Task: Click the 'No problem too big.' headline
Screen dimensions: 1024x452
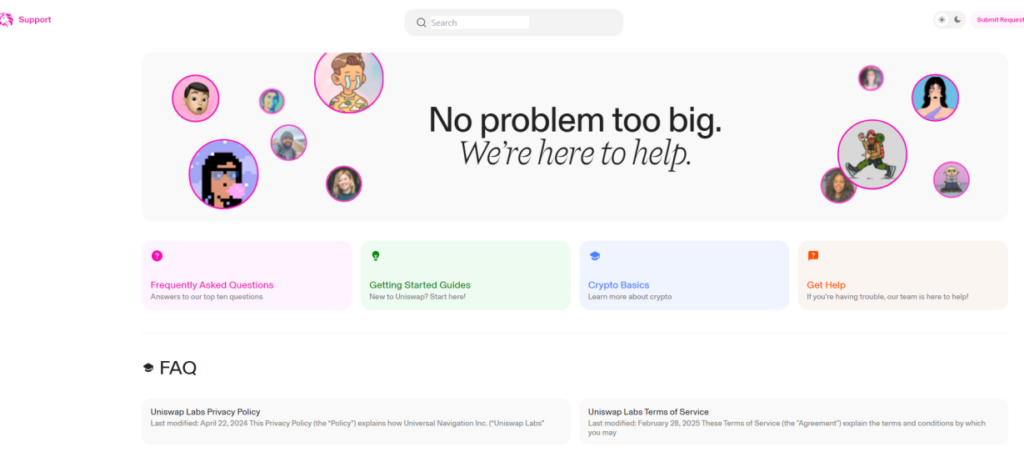Action: 575,120
